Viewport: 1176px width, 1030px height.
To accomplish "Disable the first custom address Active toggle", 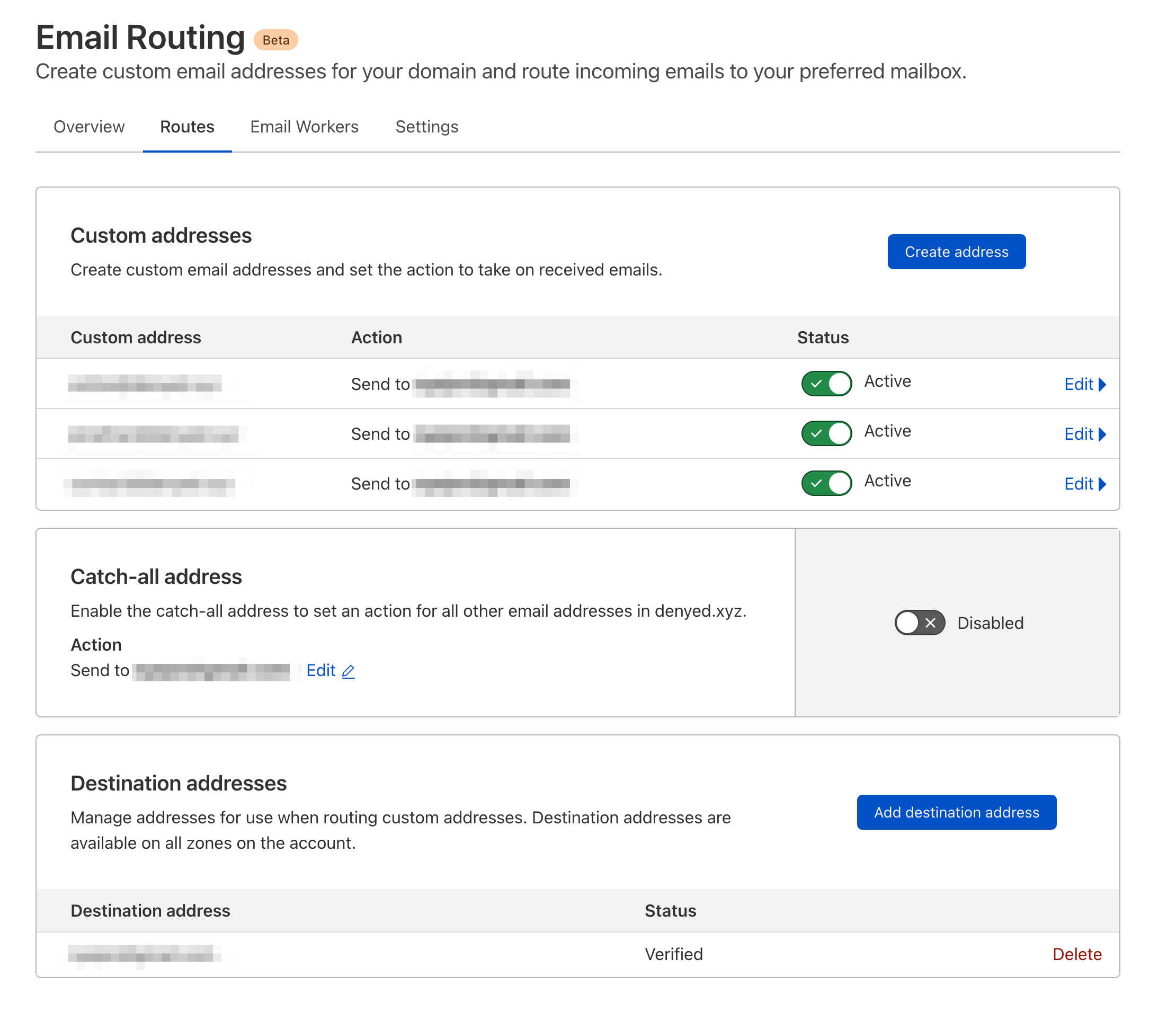I will click(826, 384).
